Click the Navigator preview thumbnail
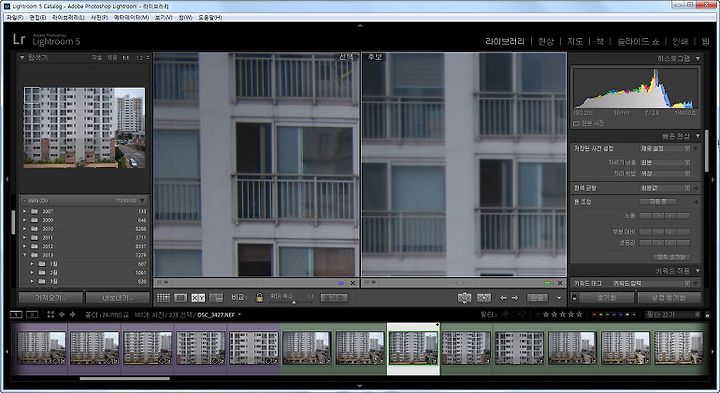 pos(84,127)
